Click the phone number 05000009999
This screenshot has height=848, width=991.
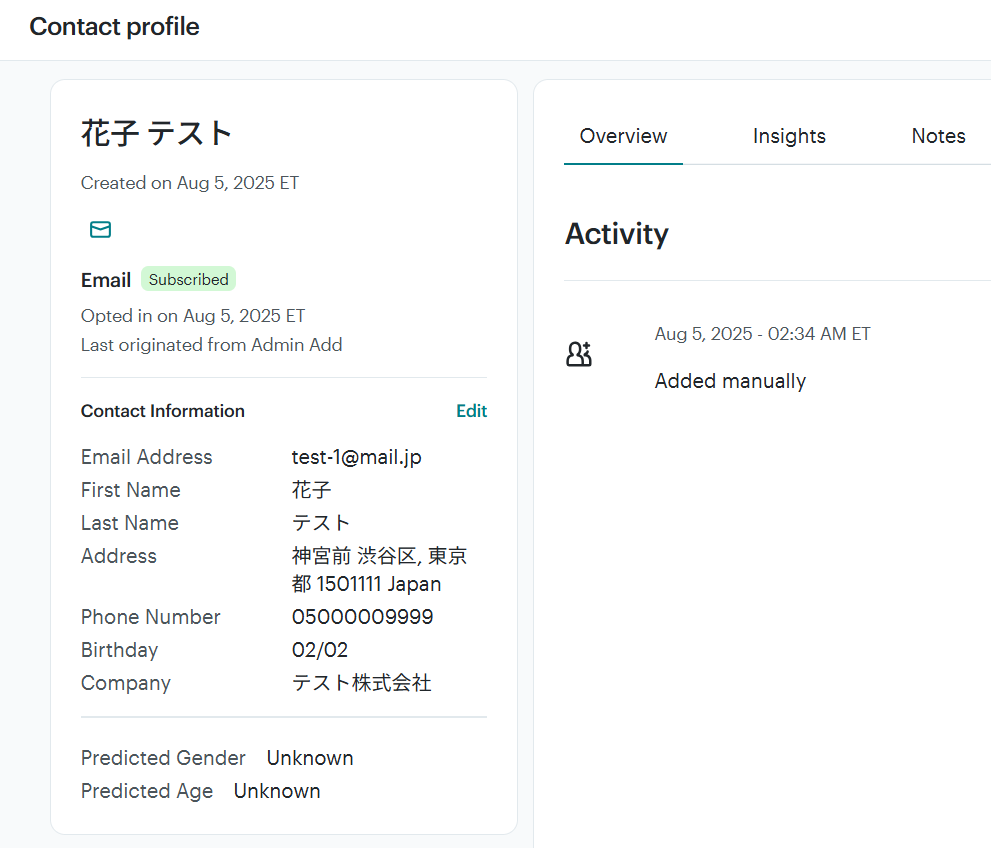(362, 617)
